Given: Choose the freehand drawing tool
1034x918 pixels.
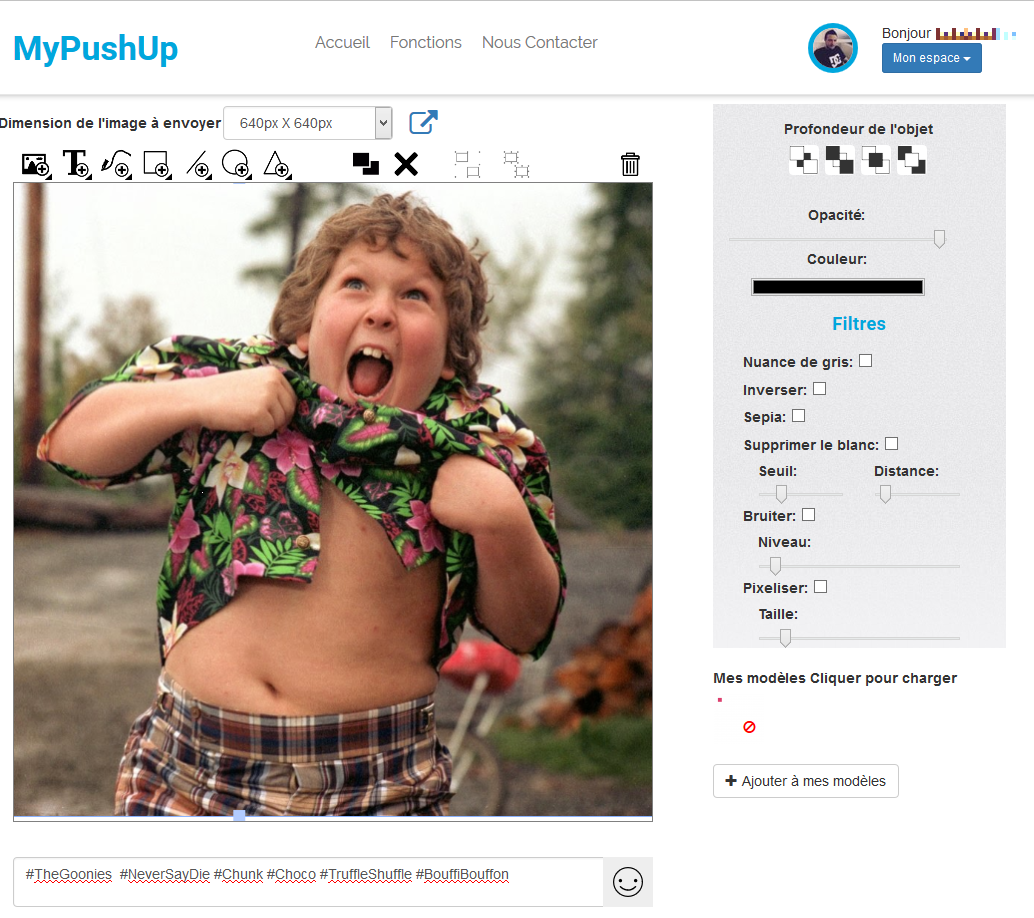Looking at the screenshot, I should point(116,164).
